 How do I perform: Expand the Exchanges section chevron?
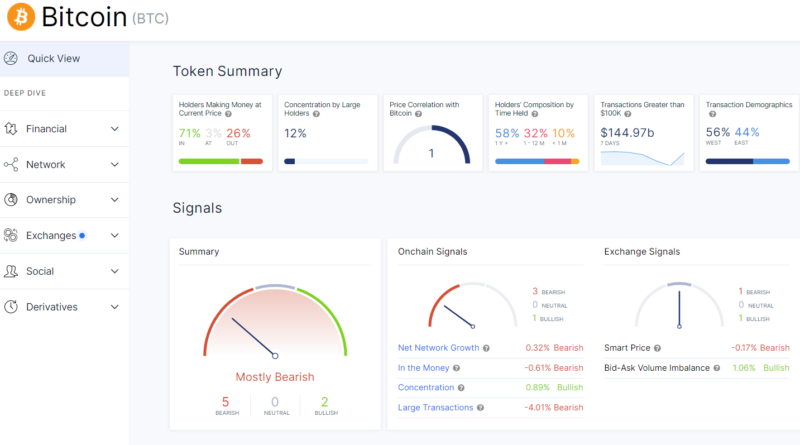point(115,236)
